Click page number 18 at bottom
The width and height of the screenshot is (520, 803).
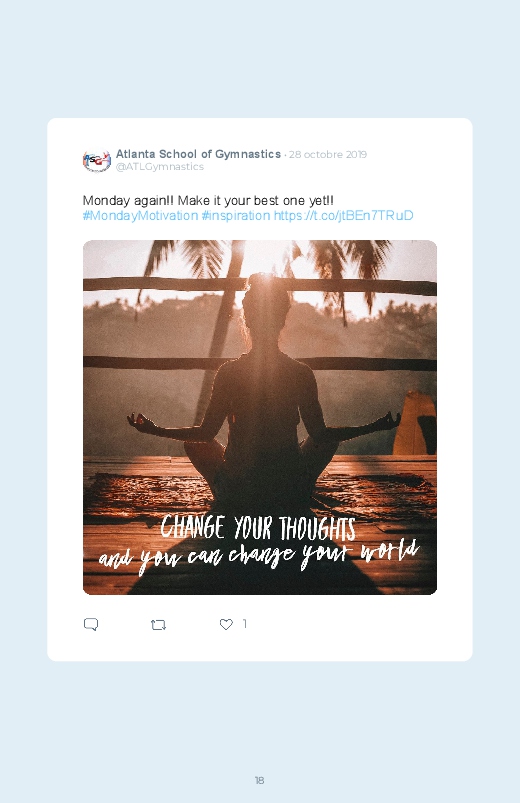pyautogui.click(x=260, y=780)
